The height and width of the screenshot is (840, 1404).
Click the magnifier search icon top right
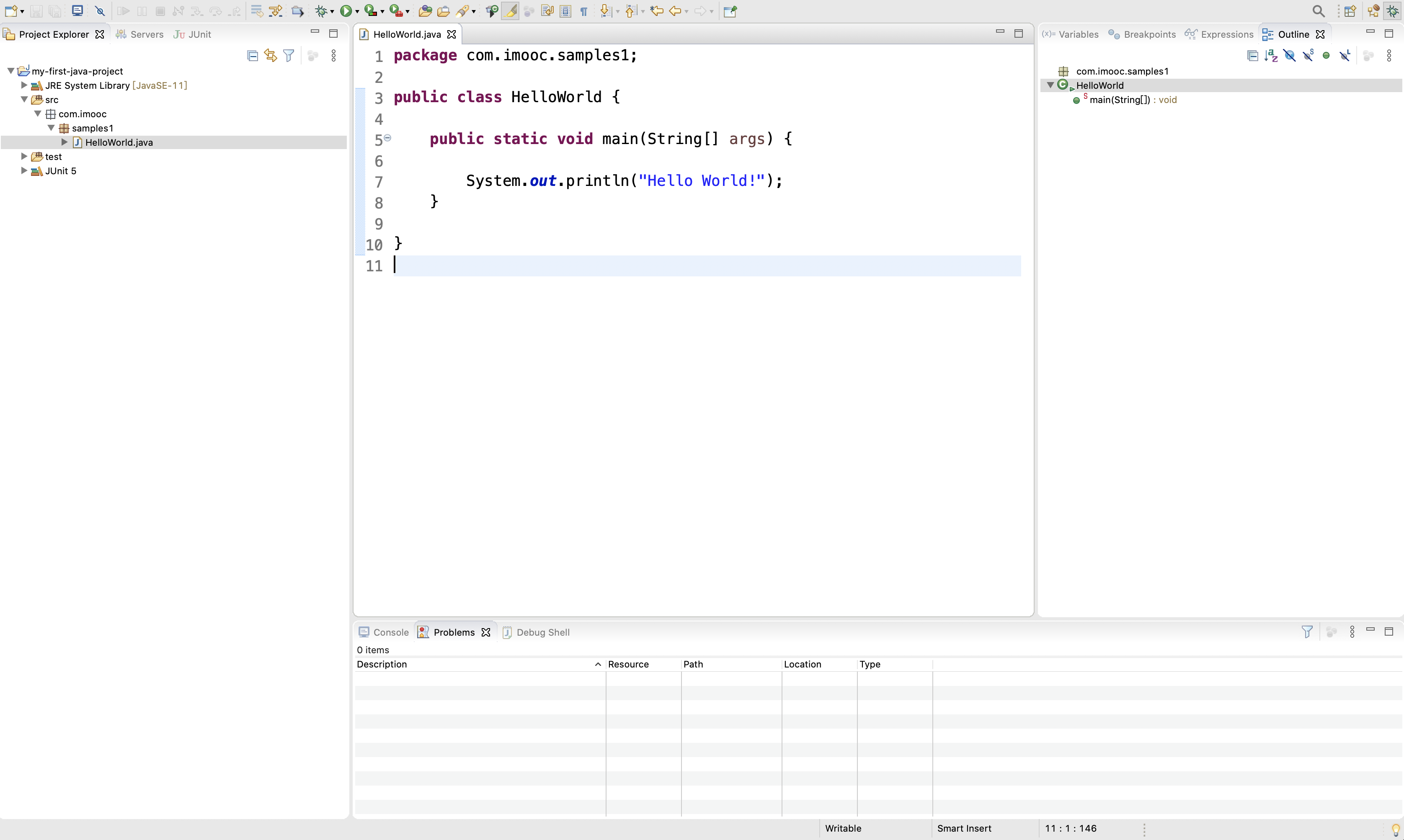click(1319, 11)
